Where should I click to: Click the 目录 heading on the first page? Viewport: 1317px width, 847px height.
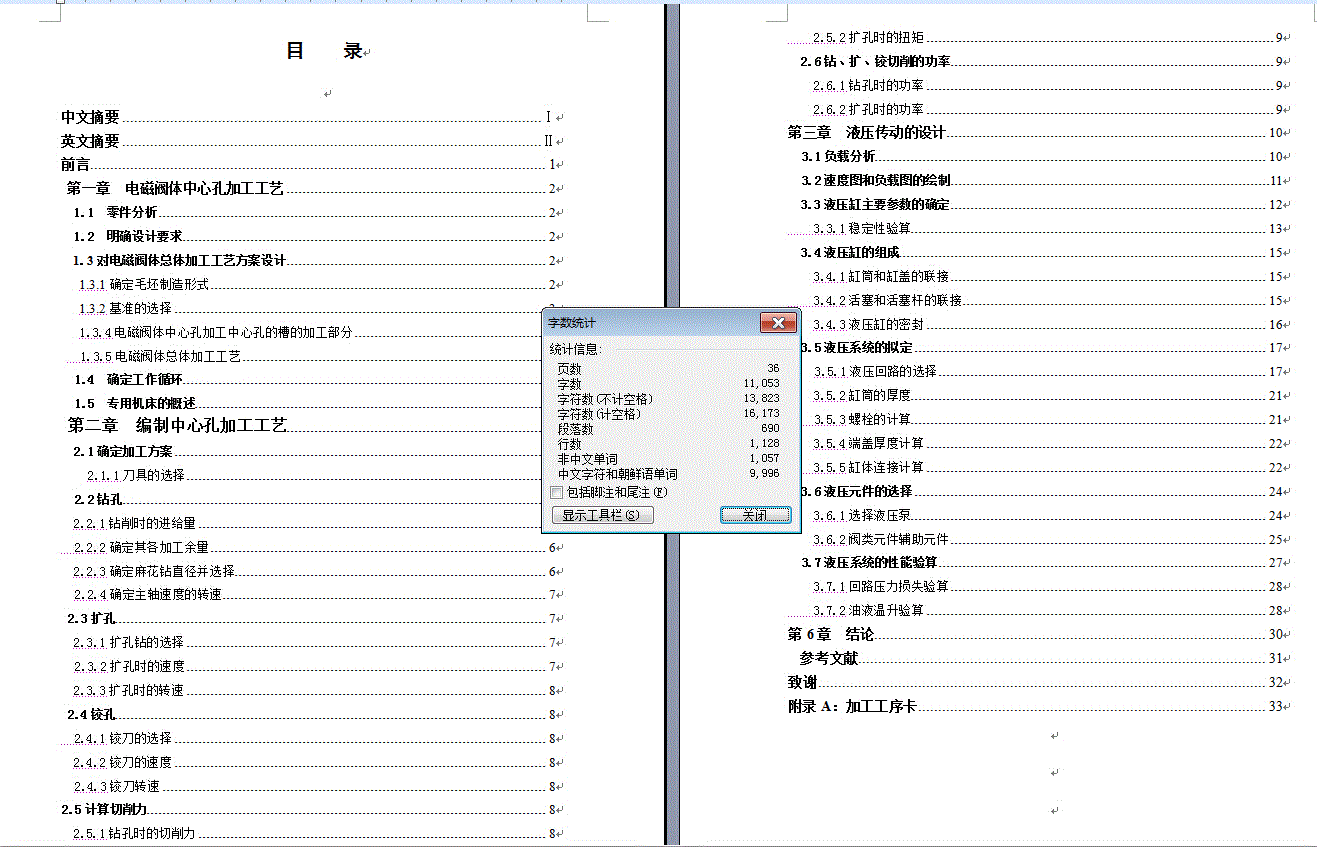(324, 51)
